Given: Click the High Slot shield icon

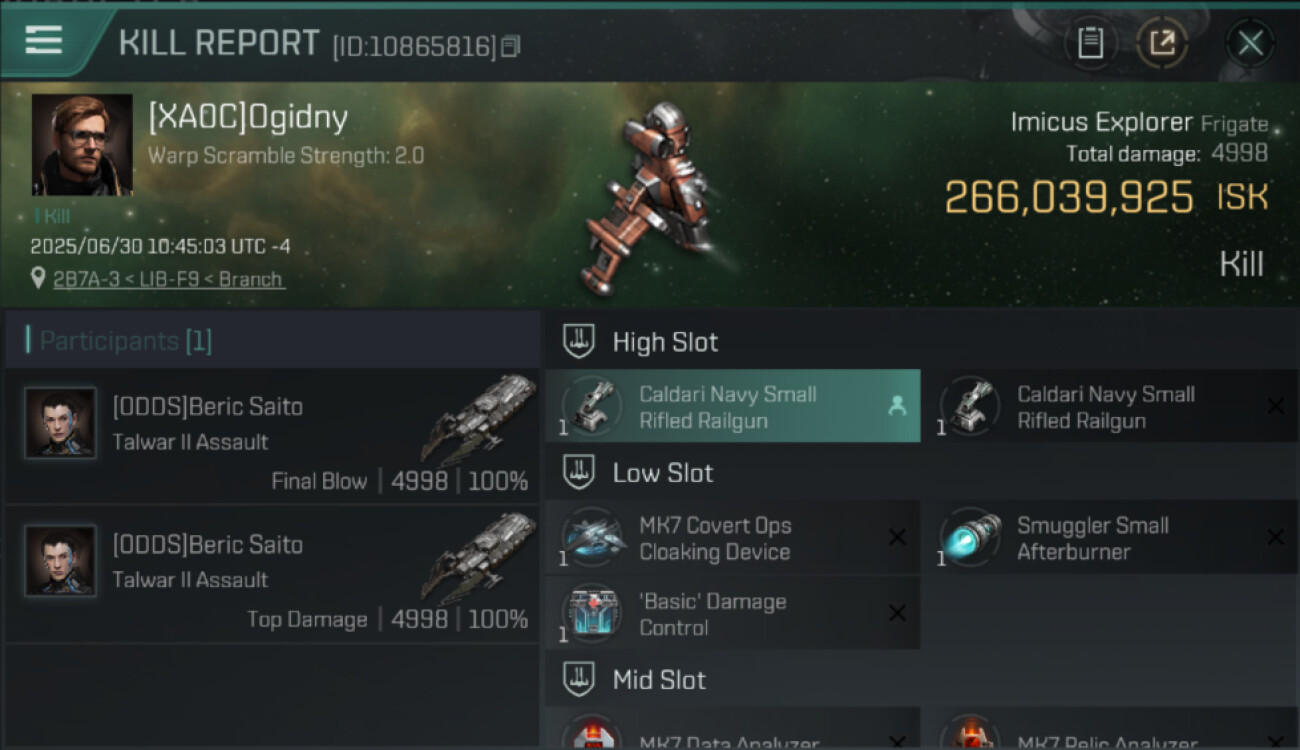Looking at the screenshot, I should (579, 342).
